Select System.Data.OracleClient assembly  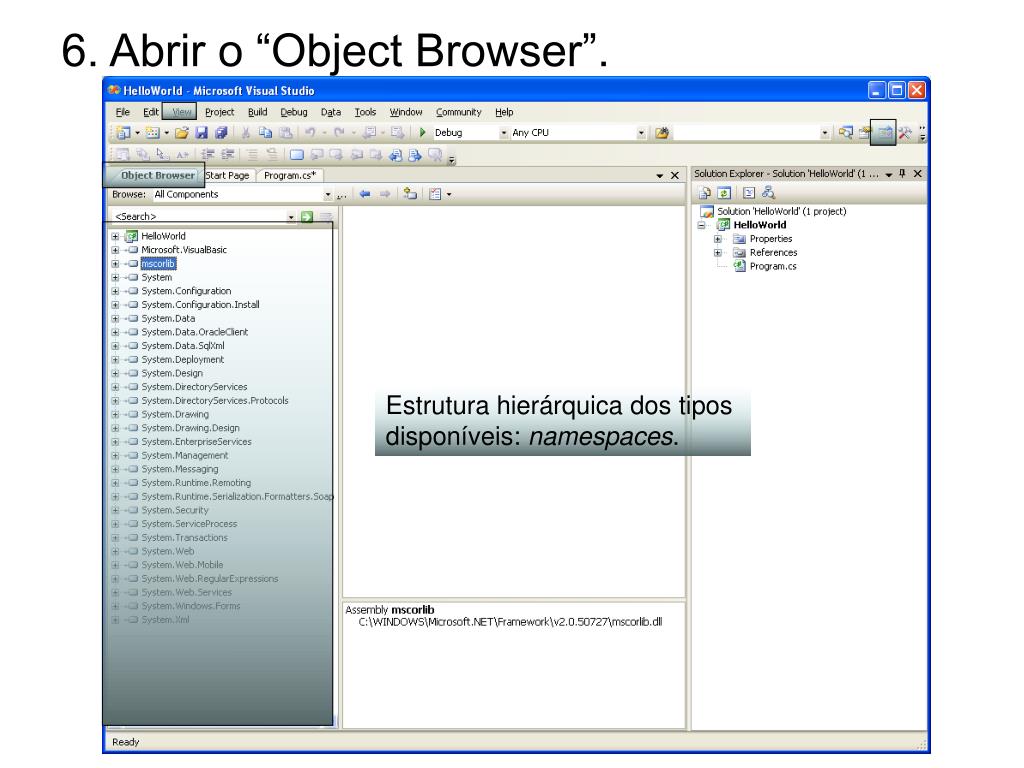coord(195,332)
